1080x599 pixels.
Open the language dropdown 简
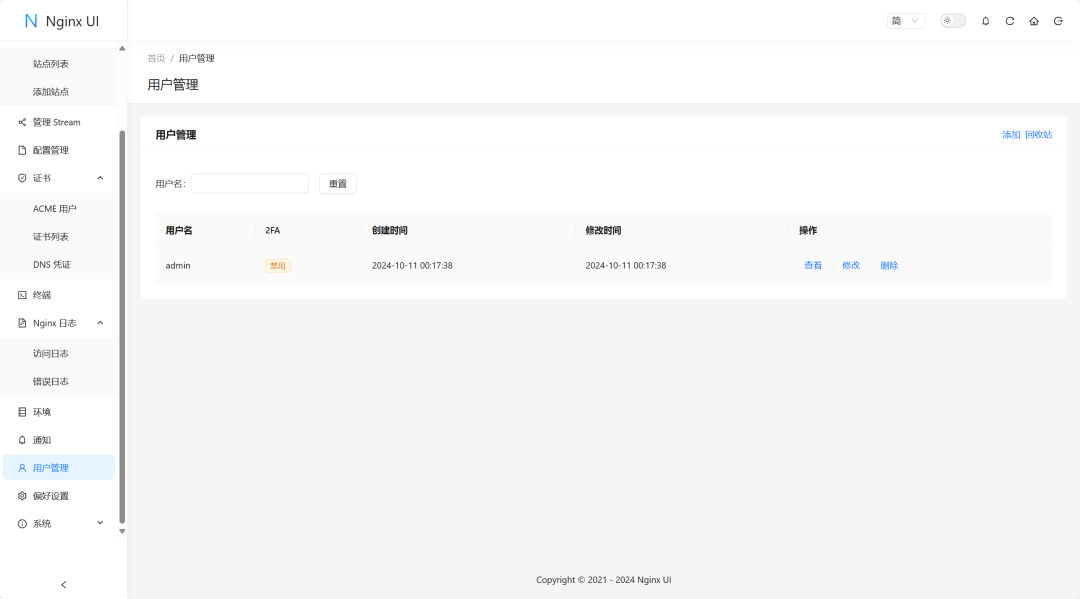click(x=906, y=21)
